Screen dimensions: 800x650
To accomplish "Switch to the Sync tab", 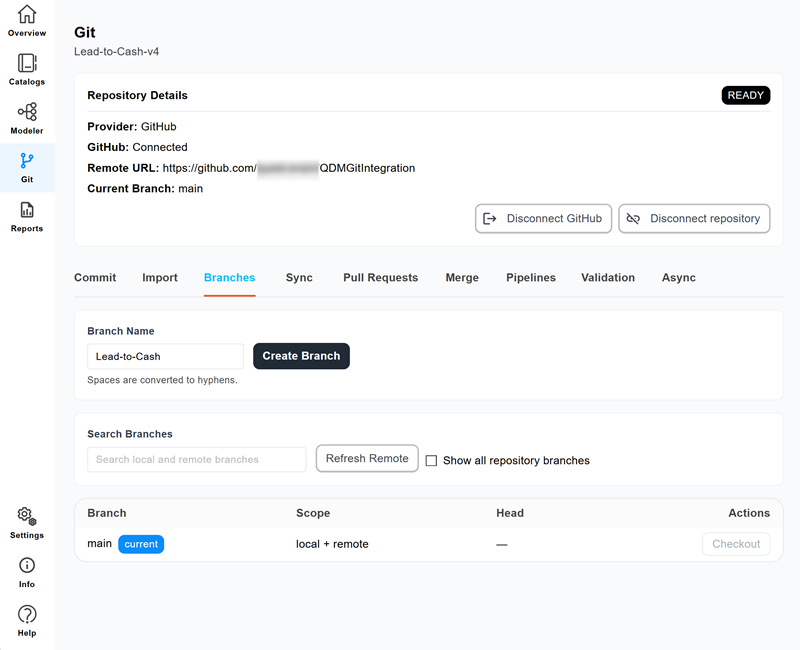I will click(299, 278).
